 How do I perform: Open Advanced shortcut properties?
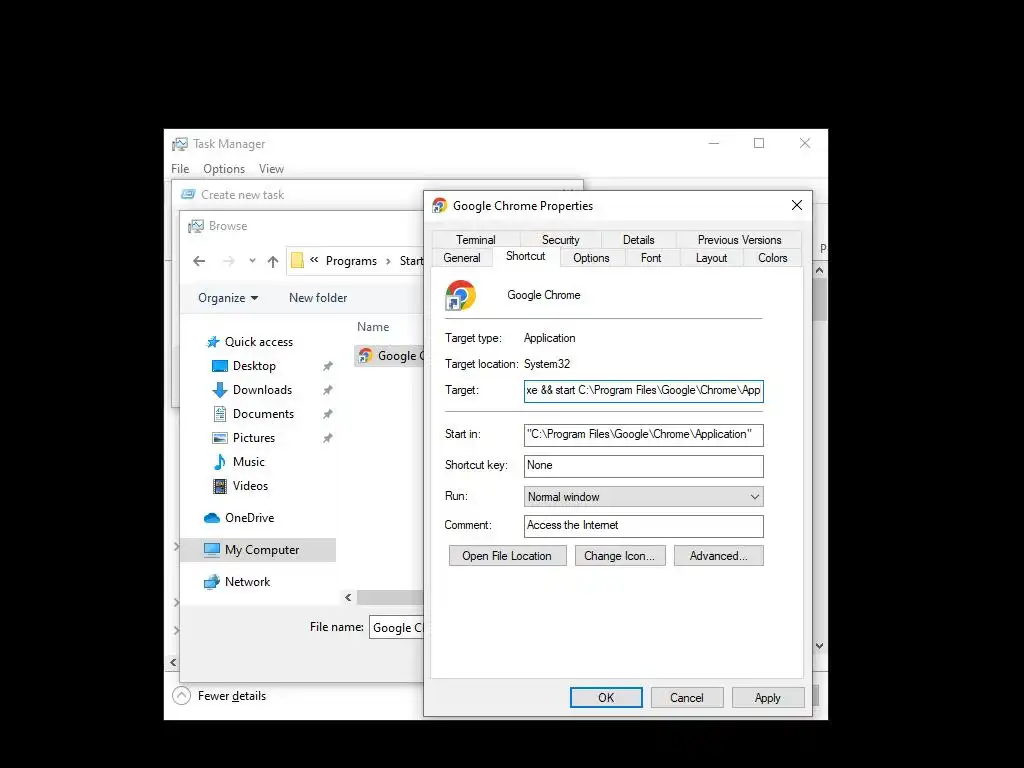point(718,556)
